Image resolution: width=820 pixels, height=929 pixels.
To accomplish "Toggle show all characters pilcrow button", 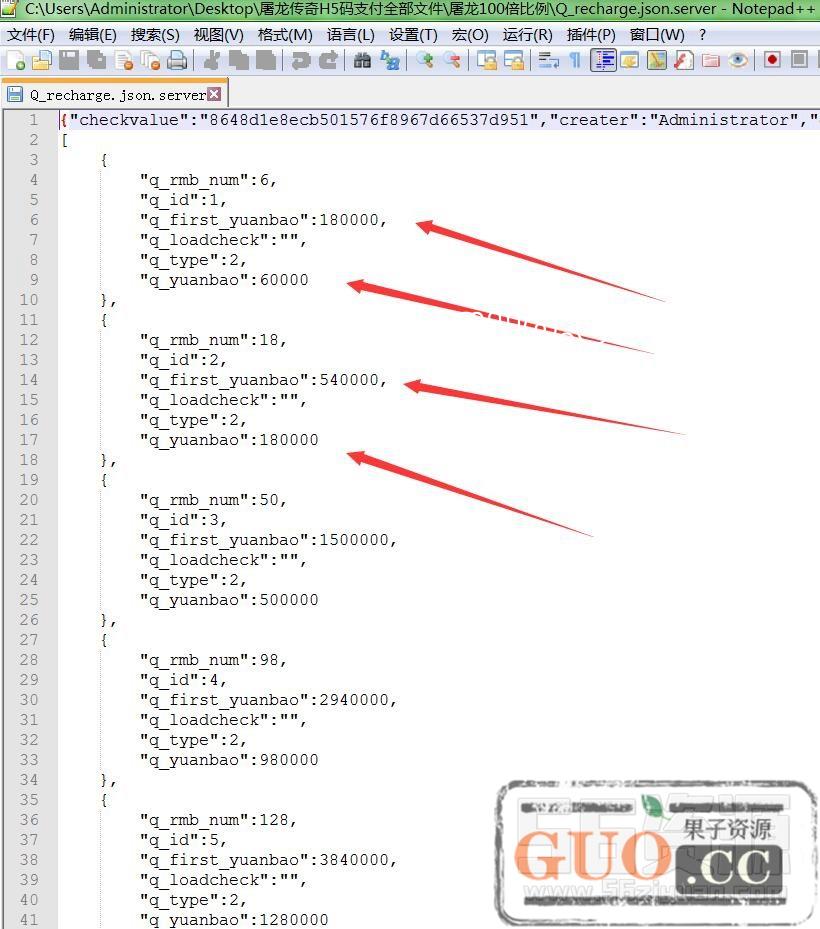I will coord(575,61).
